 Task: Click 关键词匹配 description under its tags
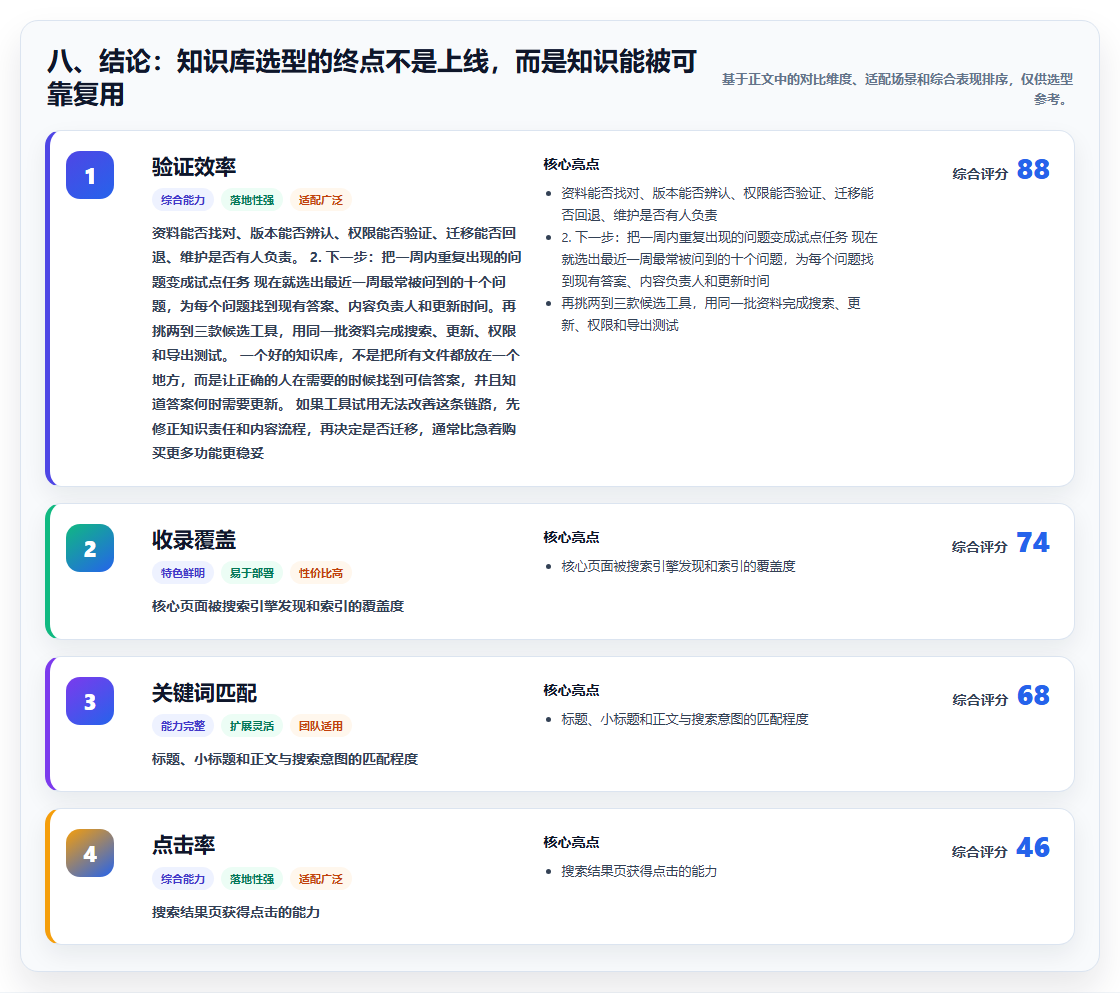tap(284, 759)
